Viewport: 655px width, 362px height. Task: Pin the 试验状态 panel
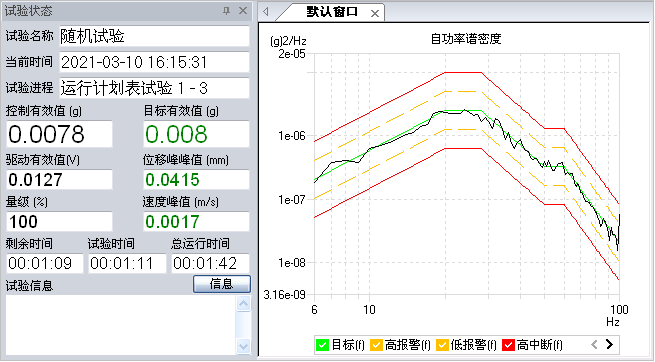226,11
